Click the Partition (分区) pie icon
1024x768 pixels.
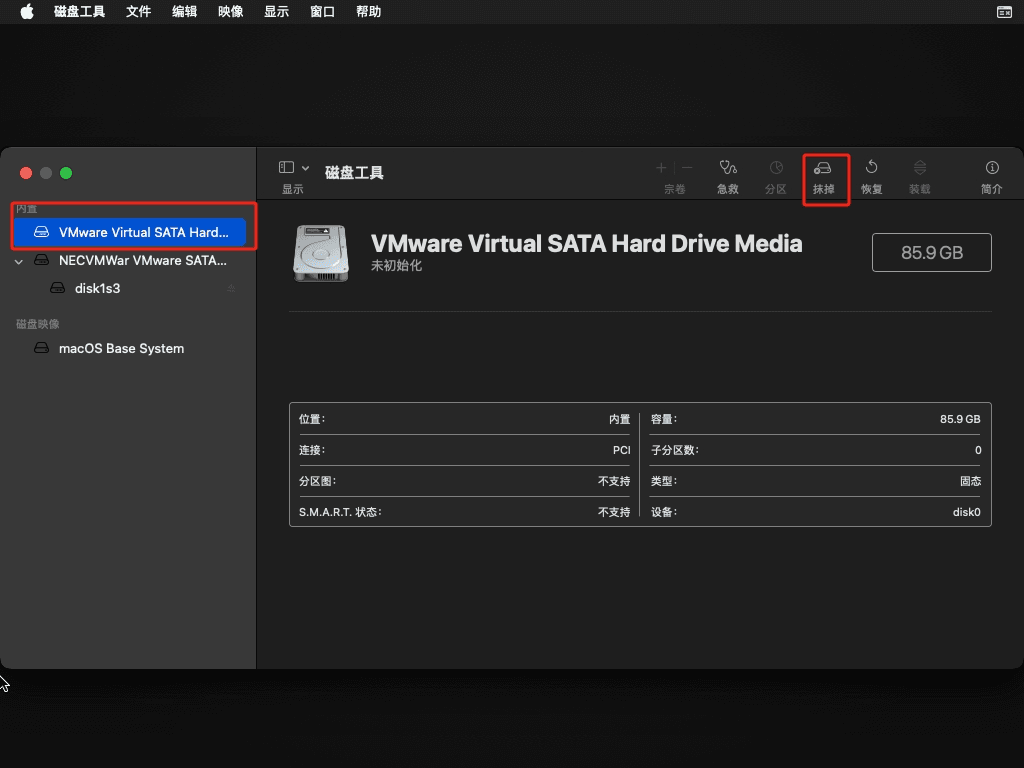pos(776,169)
